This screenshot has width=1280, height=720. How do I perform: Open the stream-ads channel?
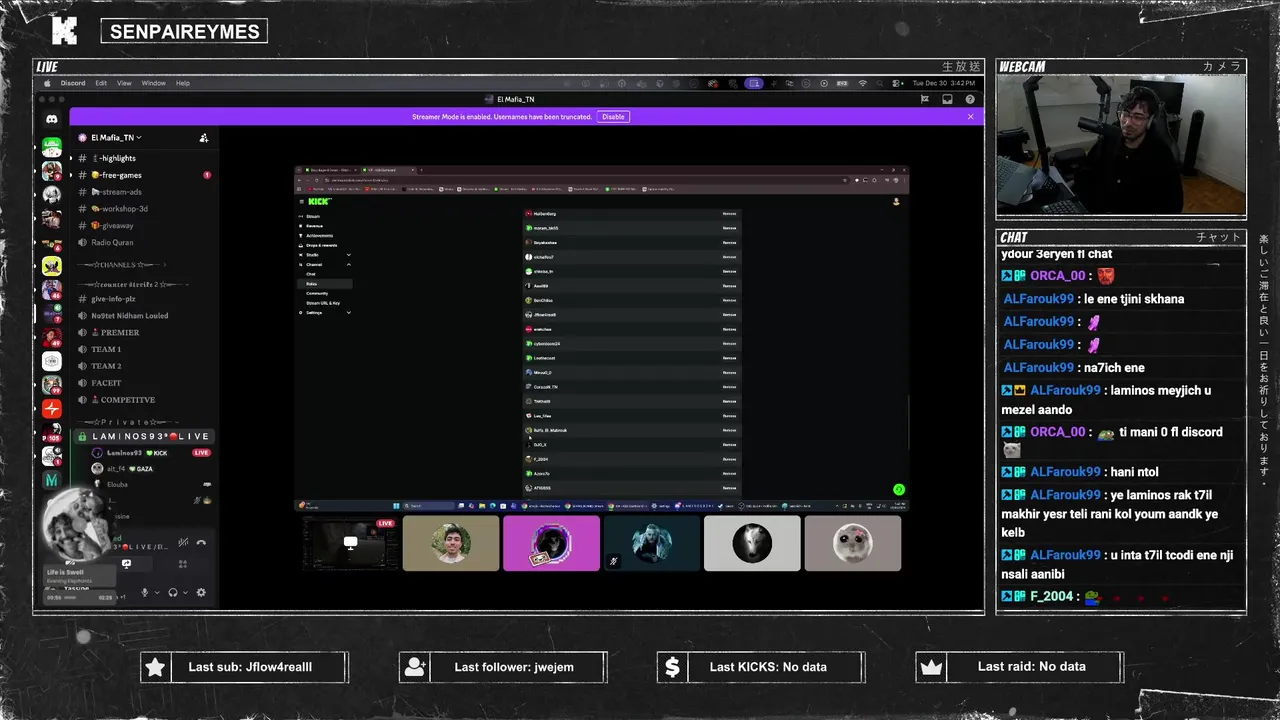[x=145, y=192]
